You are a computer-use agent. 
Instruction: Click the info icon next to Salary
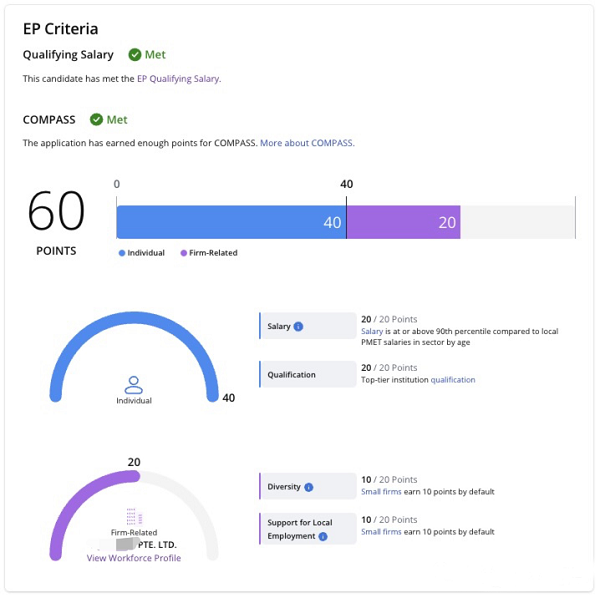299,326
